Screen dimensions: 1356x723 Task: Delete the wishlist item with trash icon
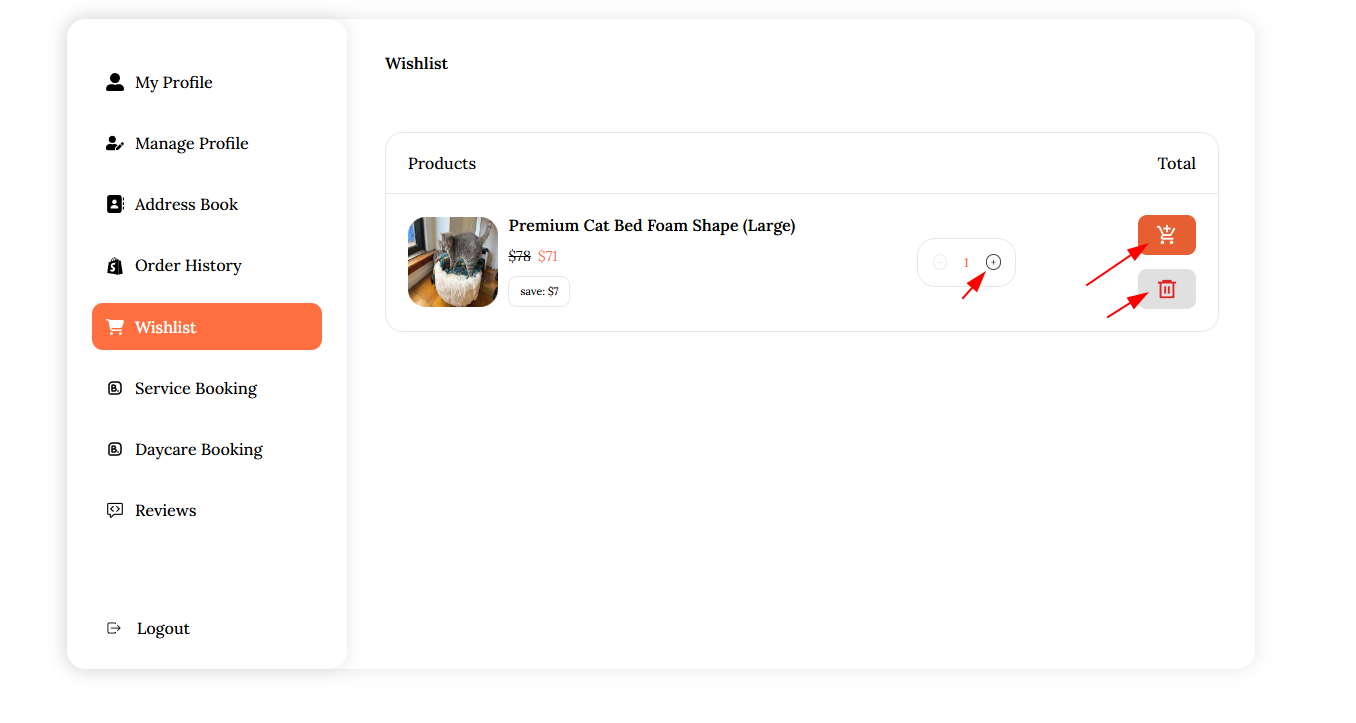(1166, 289)
